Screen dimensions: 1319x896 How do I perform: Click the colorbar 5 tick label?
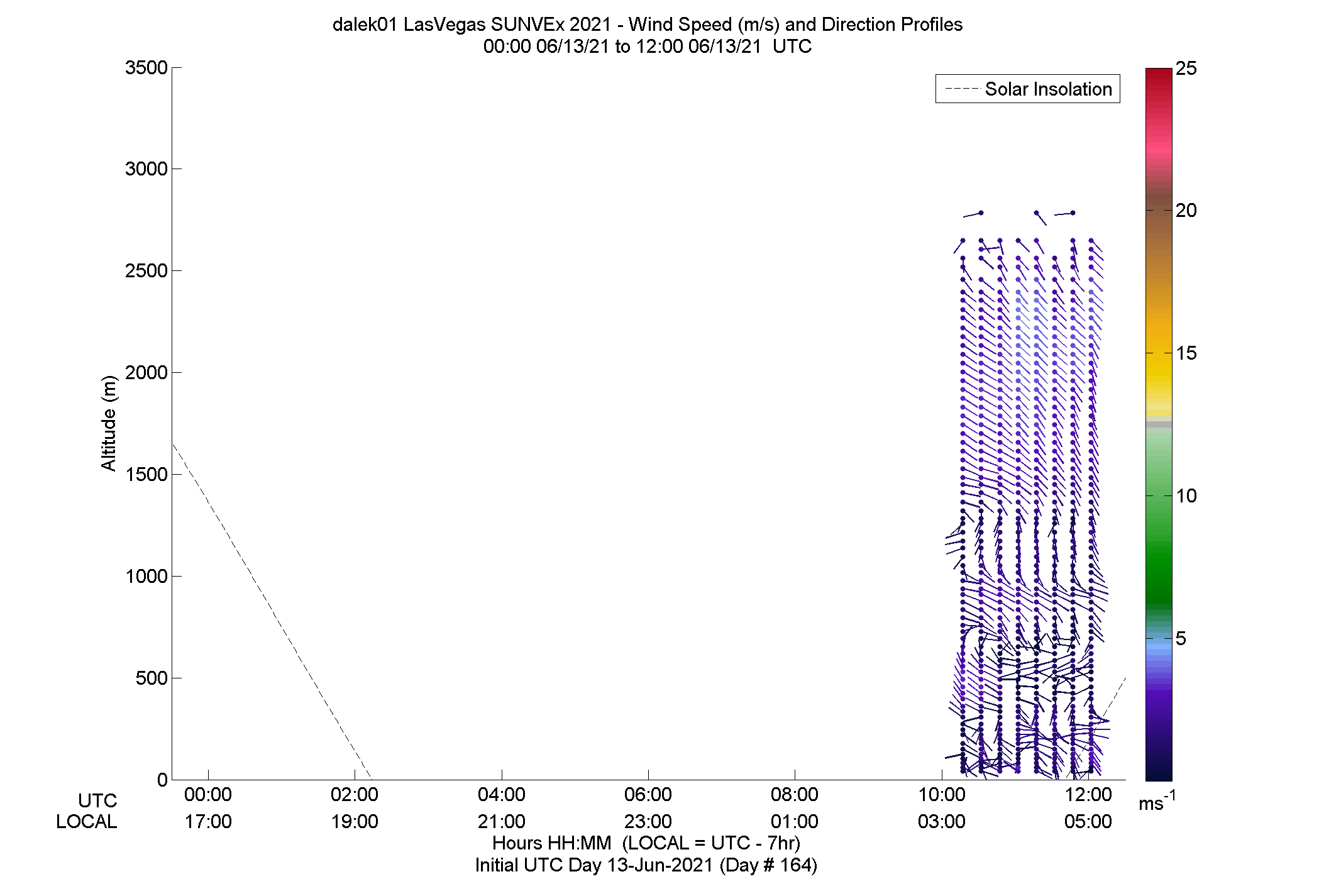click(x=1181, y=639)
